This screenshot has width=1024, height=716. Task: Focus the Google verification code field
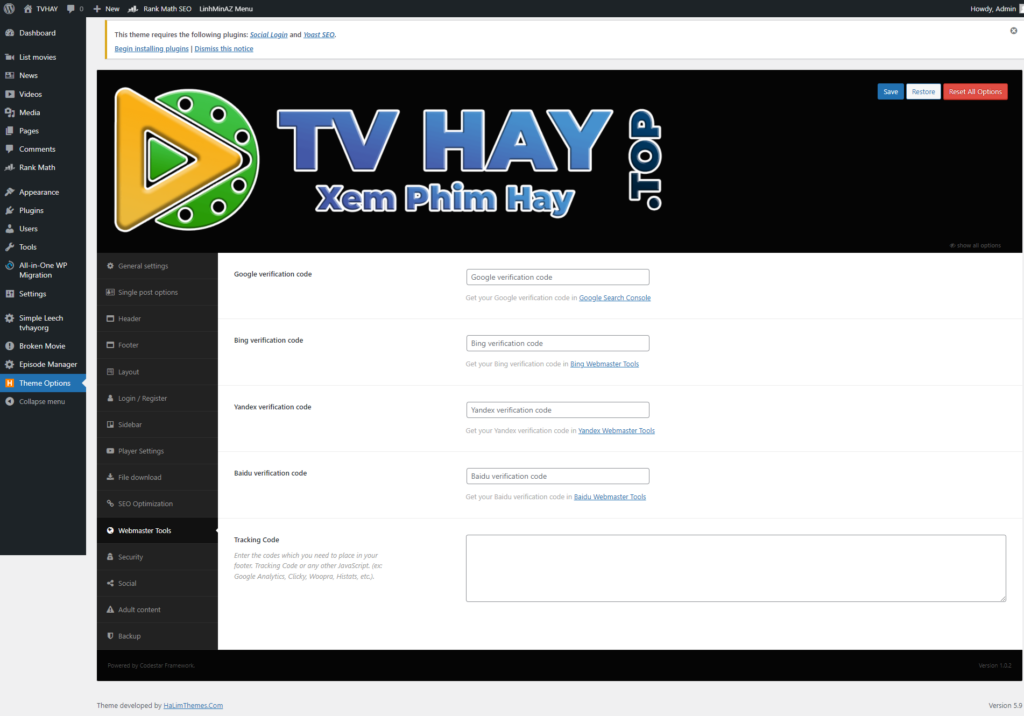coord(557,277)
